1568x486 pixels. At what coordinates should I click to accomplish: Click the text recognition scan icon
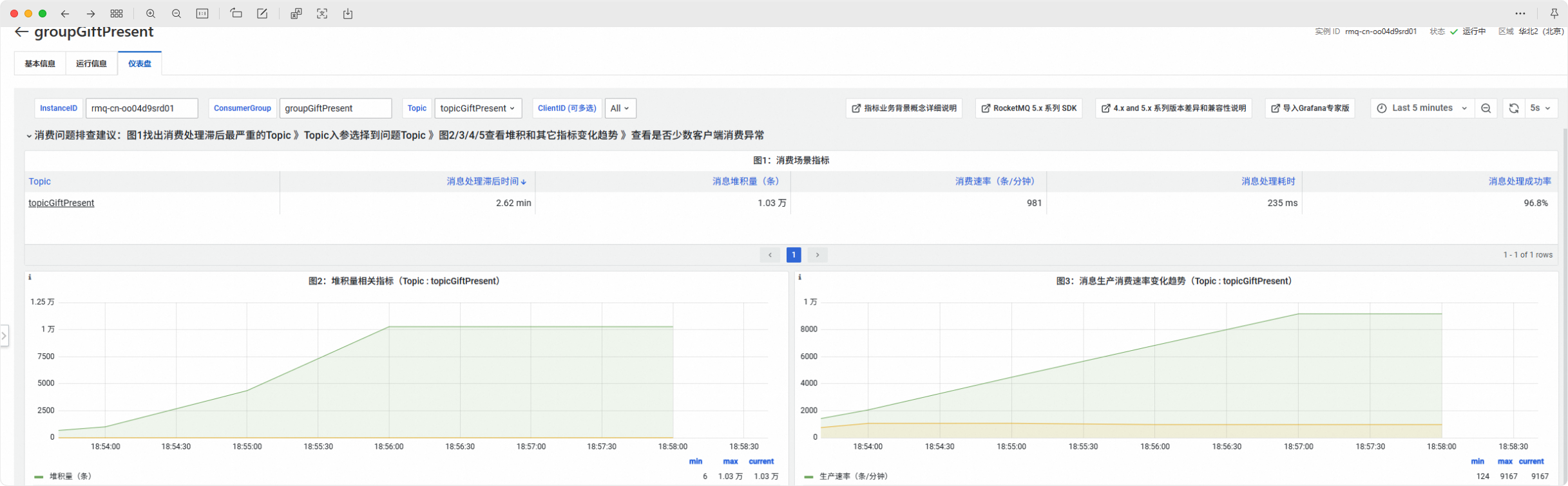click(322, 14)
